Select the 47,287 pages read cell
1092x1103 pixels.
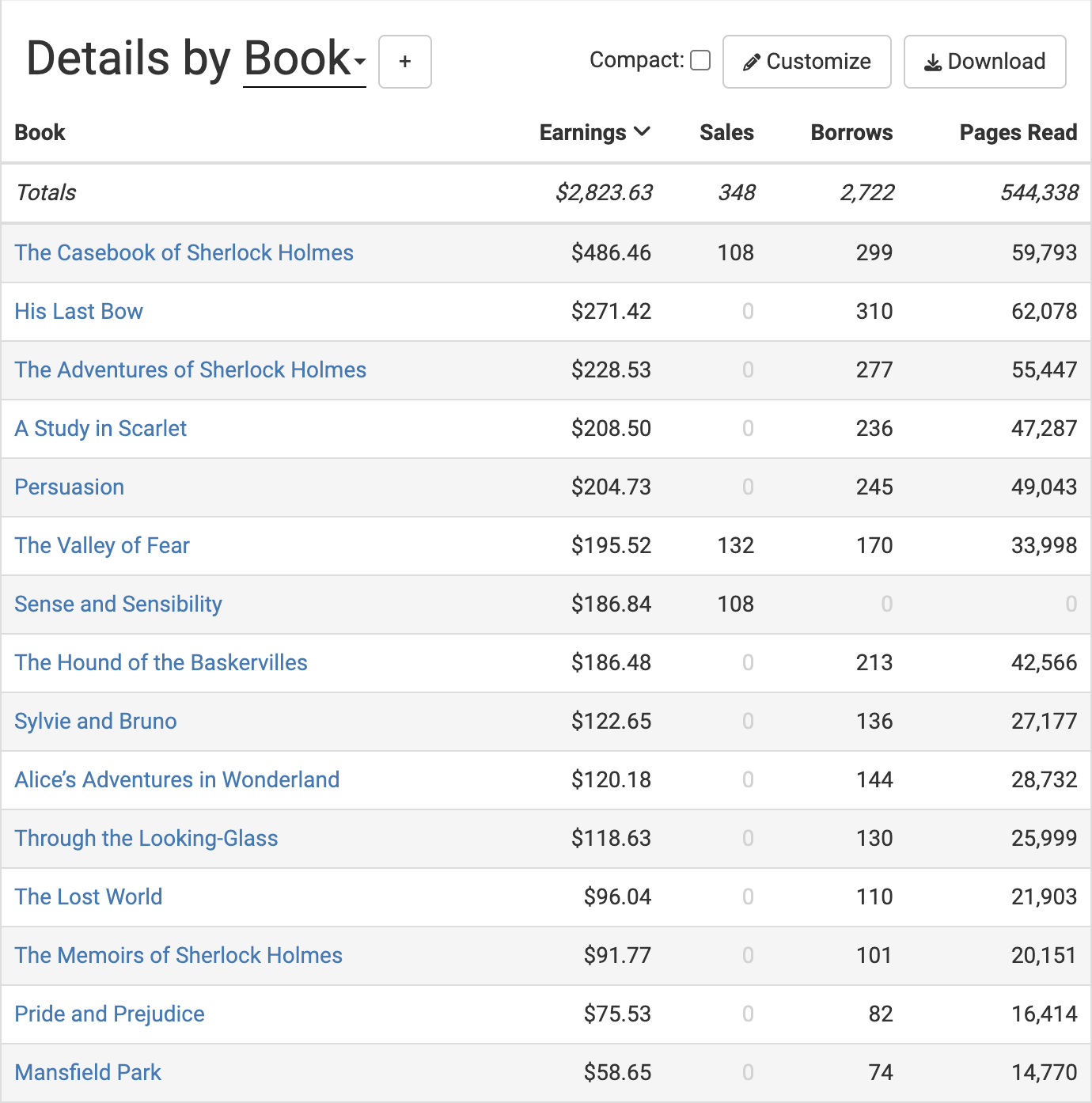1044,428
